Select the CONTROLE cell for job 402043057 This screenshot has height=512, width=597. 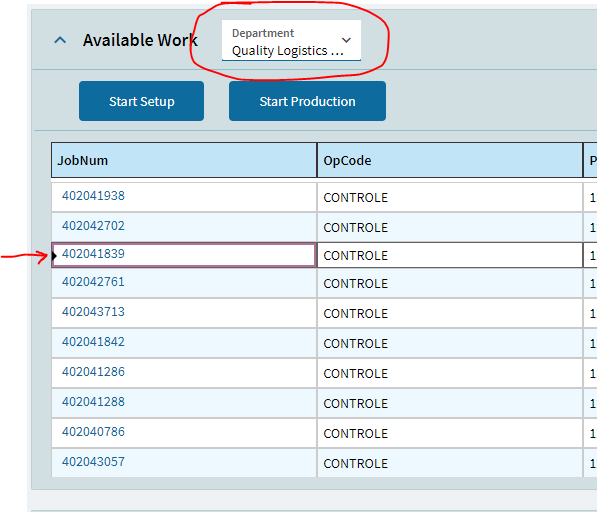point(450,463)
